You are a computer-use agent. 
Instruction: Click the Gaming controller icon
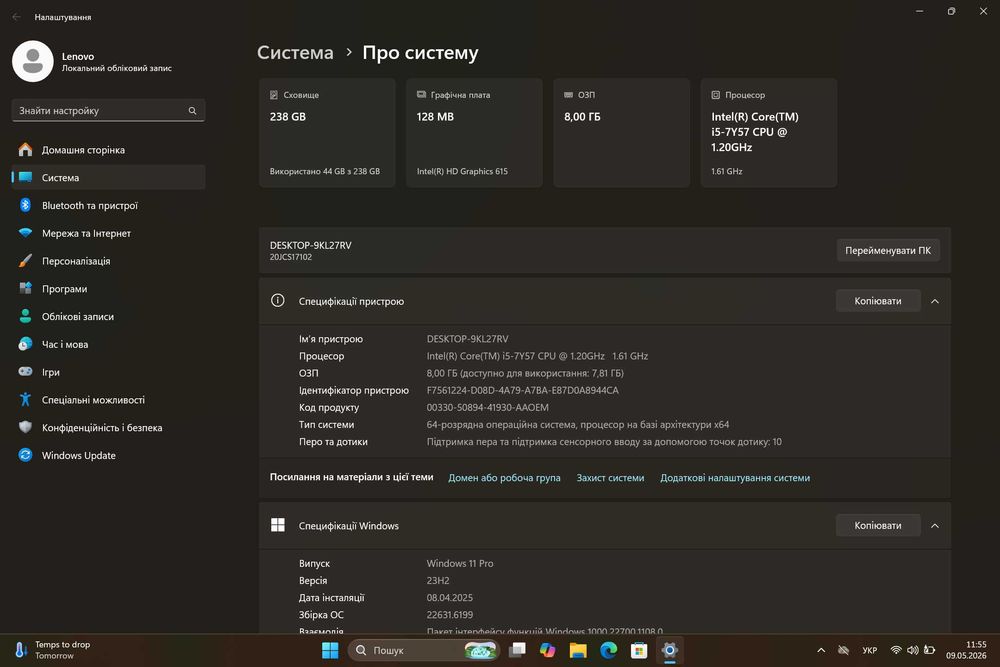pos(26,372)
